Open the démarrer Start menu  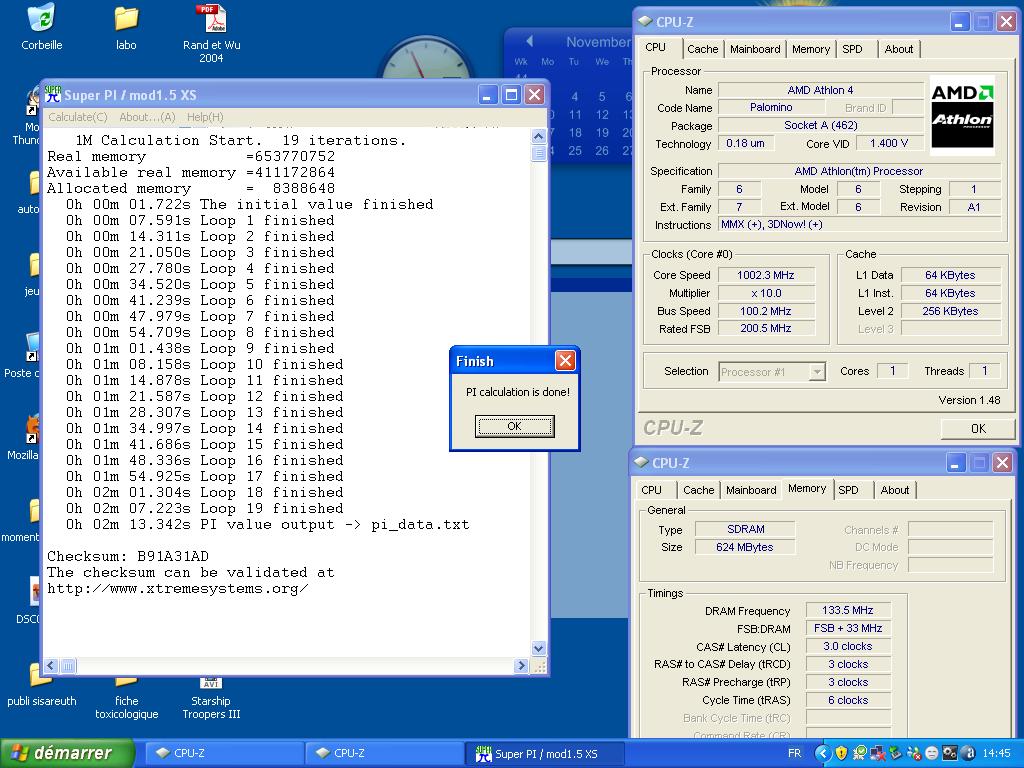click(67, 753)
